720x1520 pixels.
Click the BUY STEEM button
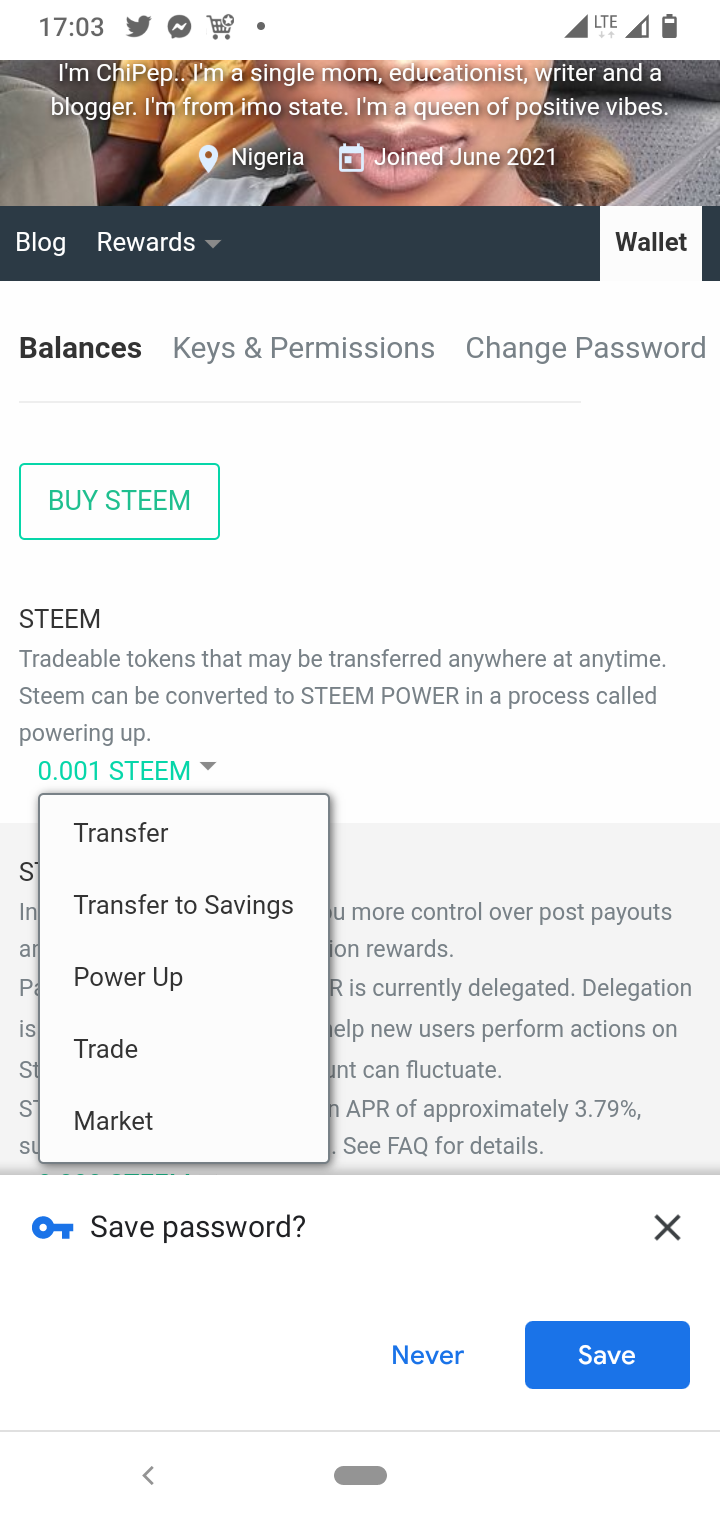pyautogui.click(x=119, y=501)
